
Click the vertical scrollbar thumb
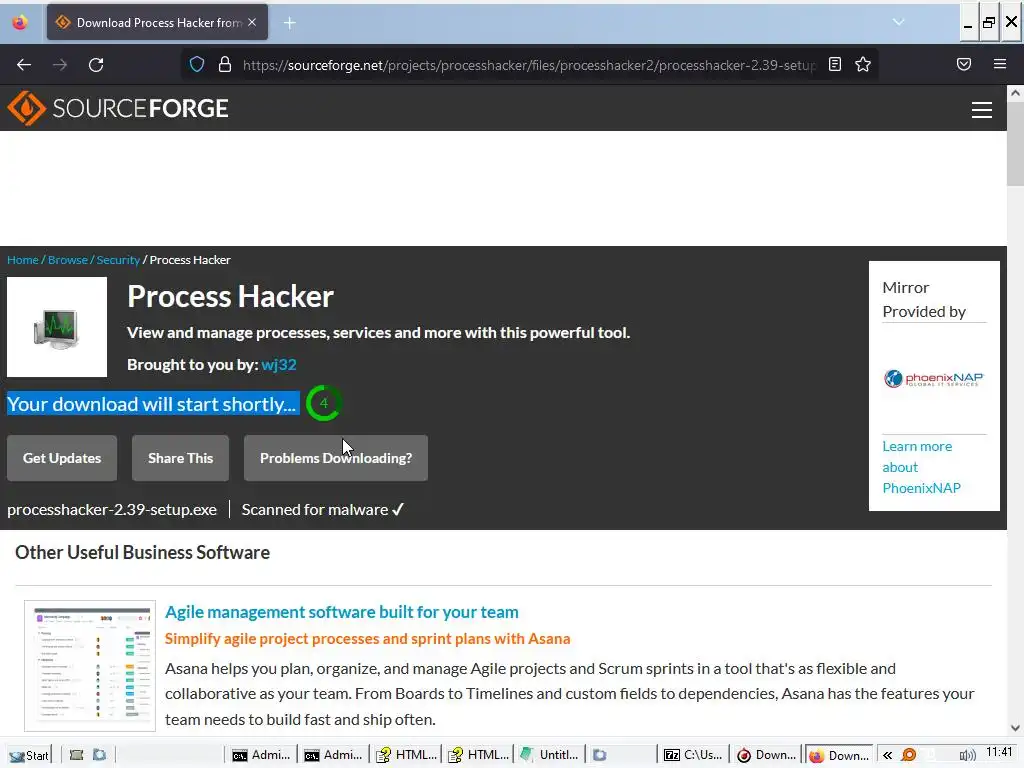point(1015,144)
